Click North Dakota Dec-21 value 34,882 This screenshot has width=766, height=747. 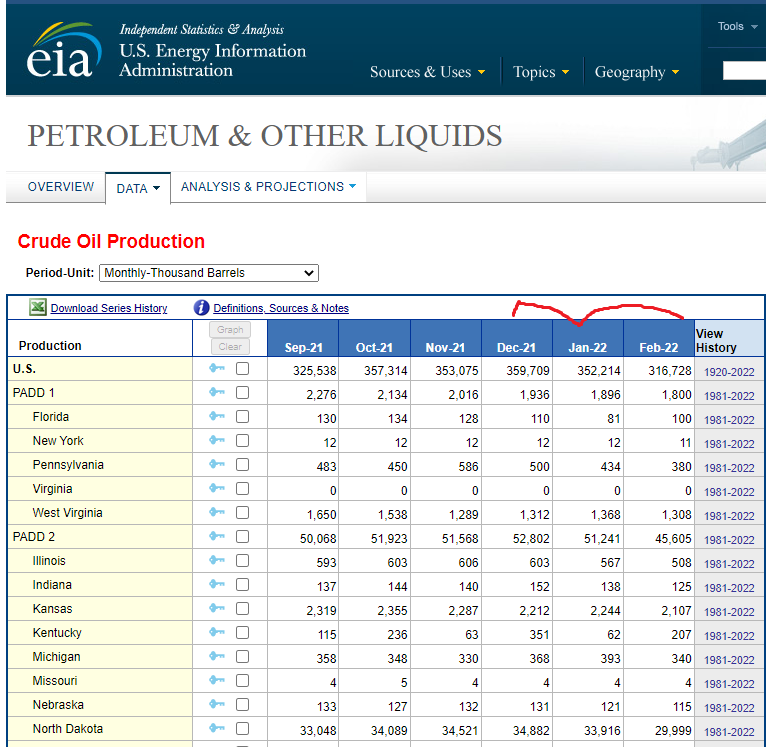pyautogui.click(x=531, y=730)
